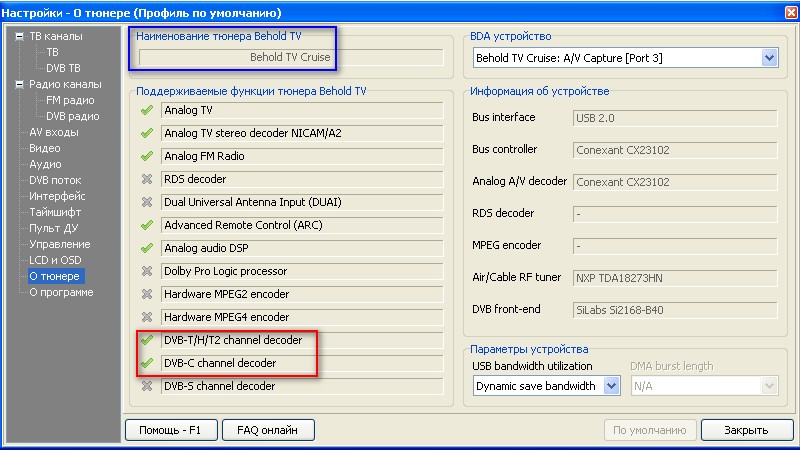Image resolution: width=800 pixels, height=450 pixels.
Task: Click the Bus interface USB 2.0 field
Action: (675, 118)
